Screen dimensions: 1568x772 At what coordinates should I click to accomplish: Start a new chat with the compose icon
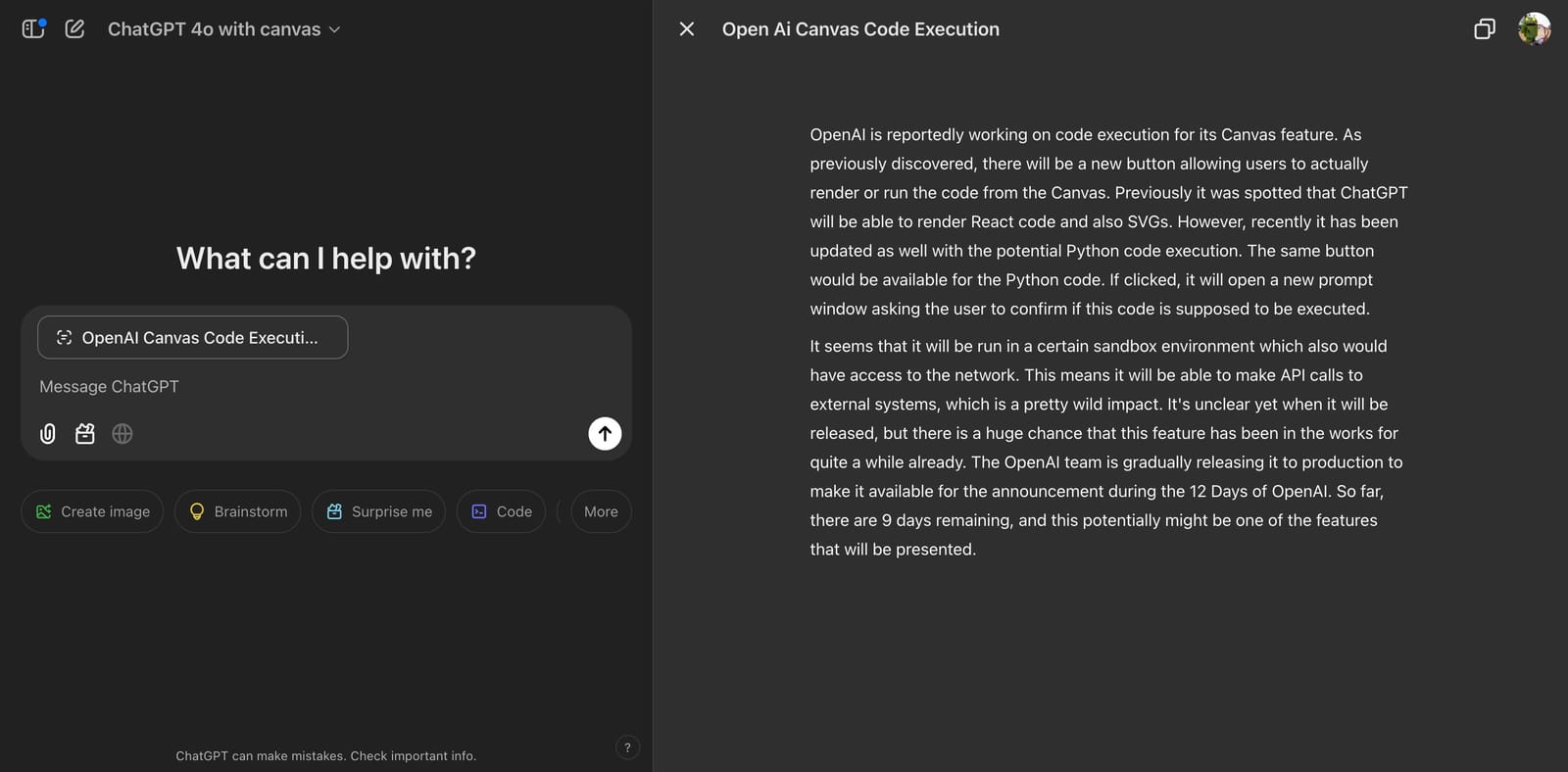(74, 29)
